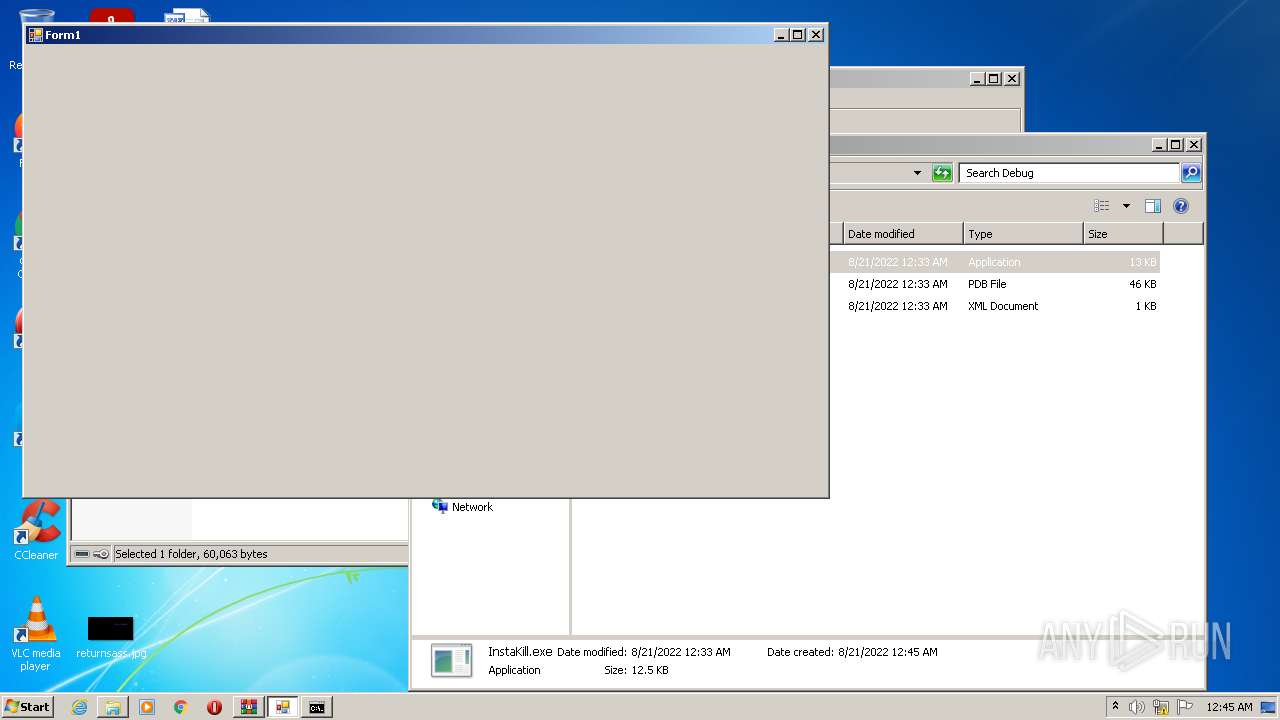Select the XML Document row
The height and width of the screenshot is (720, 1280).
pyautogui.click(x=995, y=306)
